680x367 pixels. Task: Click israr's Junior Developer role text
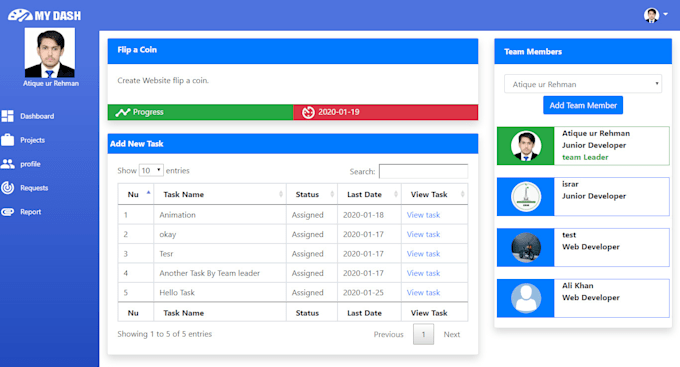point(594,196)
